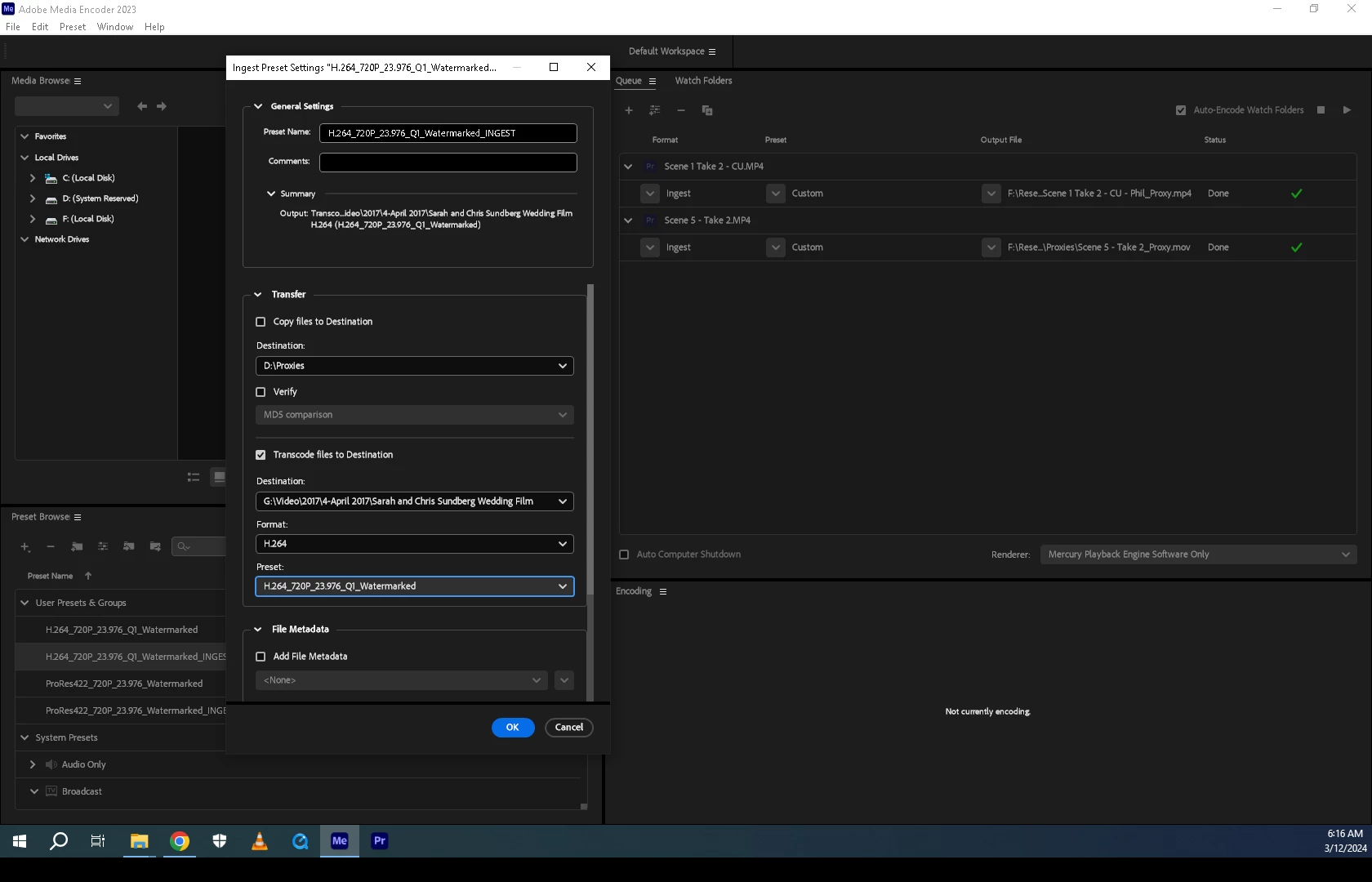Export presets from Preset Browser
1372x882 pixels.
click(155, 546)
